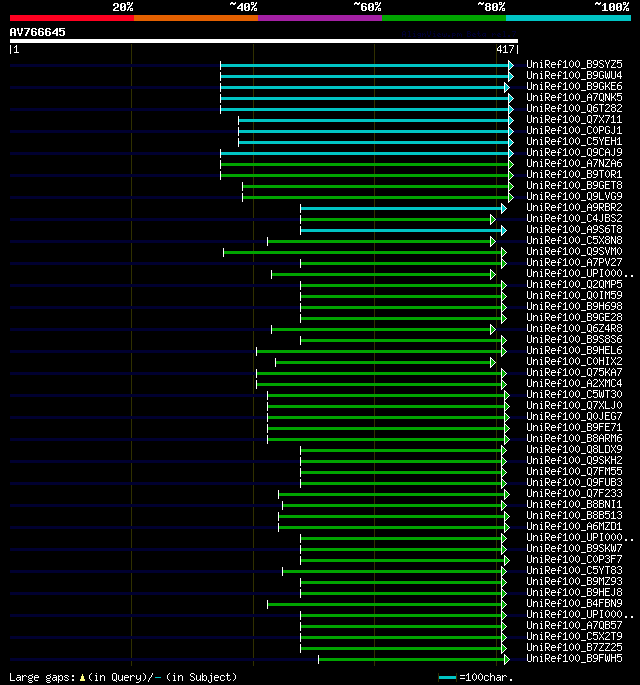Choose the UniRef100_B9H698 entry
The image size is (640, 685).
(574, 307)
